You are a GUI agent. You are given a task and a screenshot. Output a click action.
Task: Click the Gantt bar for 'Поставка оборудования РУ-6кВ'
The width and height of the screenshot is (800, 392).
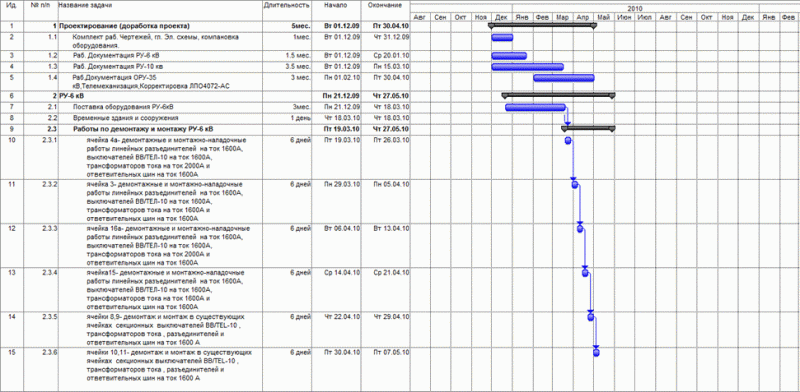pos(535,107)
